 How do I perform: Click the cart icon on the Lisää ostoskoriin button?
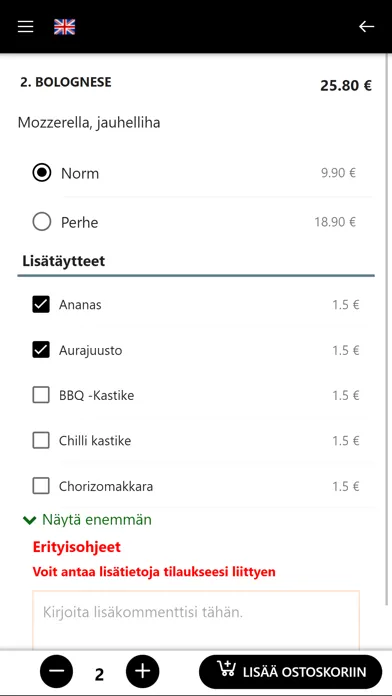(x=226, y=669)
